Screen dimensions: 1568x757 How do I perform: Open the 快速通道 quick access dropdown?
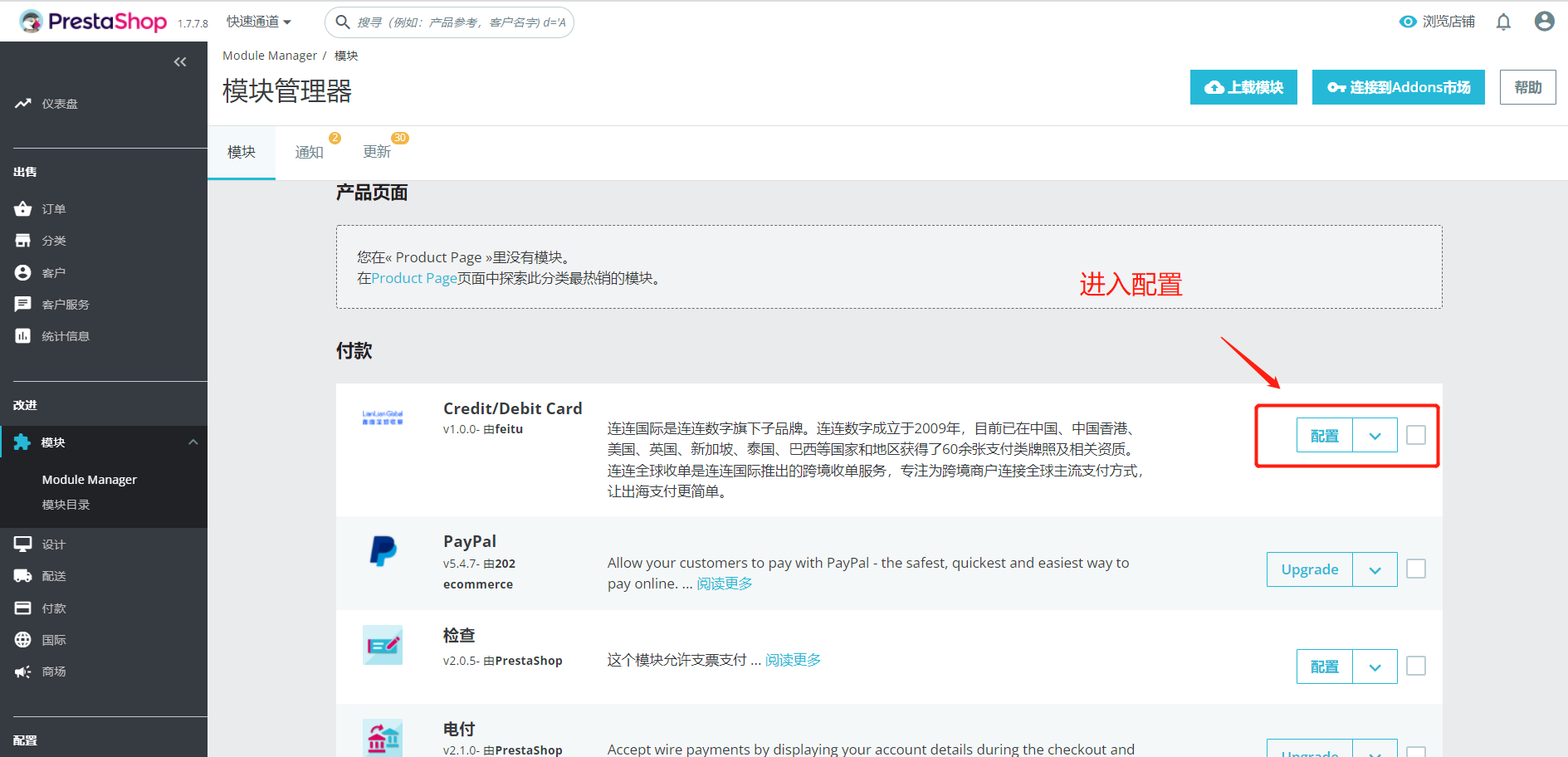(x=259, y=22)
